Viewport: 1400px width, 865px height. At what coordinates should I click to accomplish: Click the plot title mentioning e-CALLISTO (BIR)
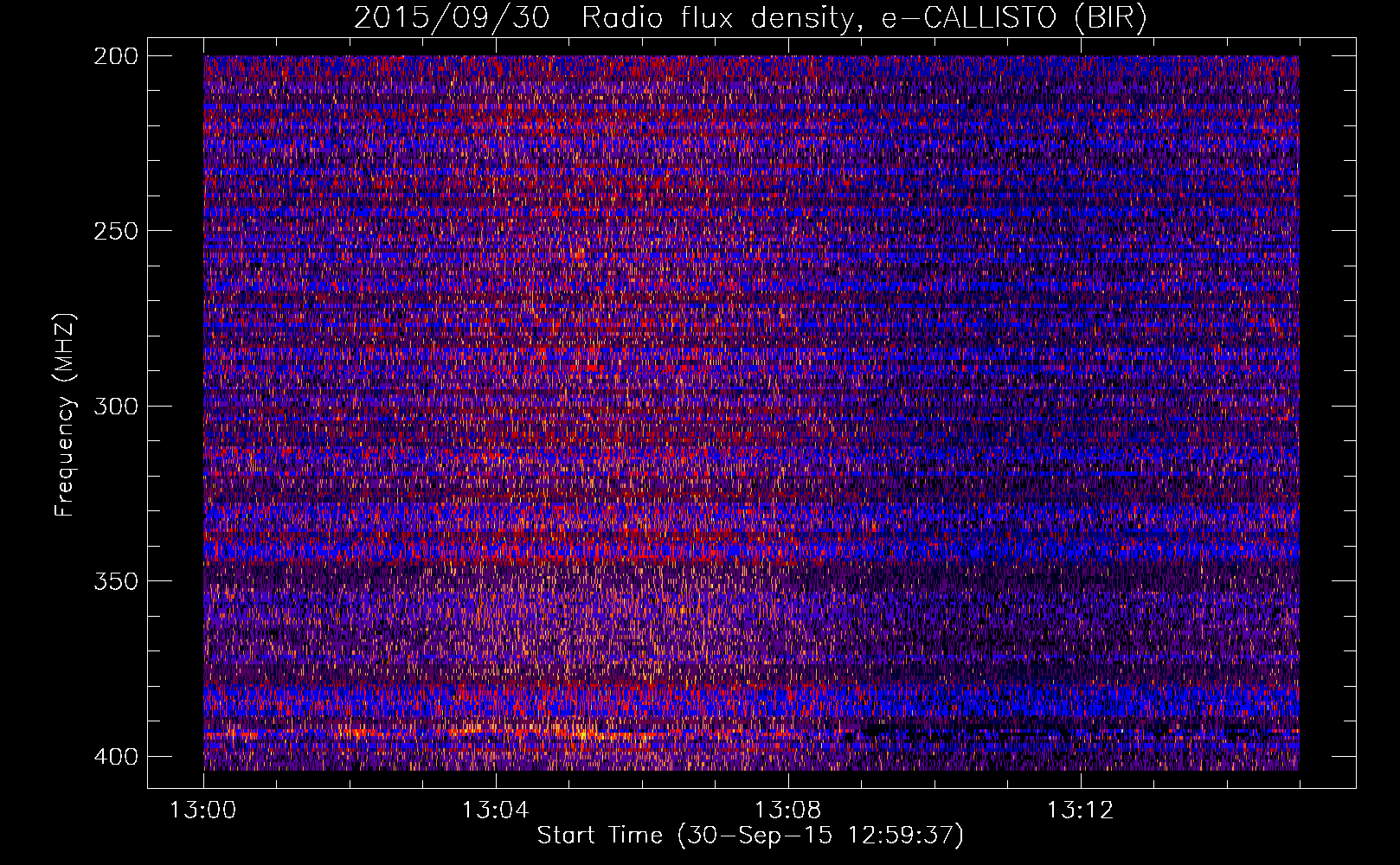[750, 18]
